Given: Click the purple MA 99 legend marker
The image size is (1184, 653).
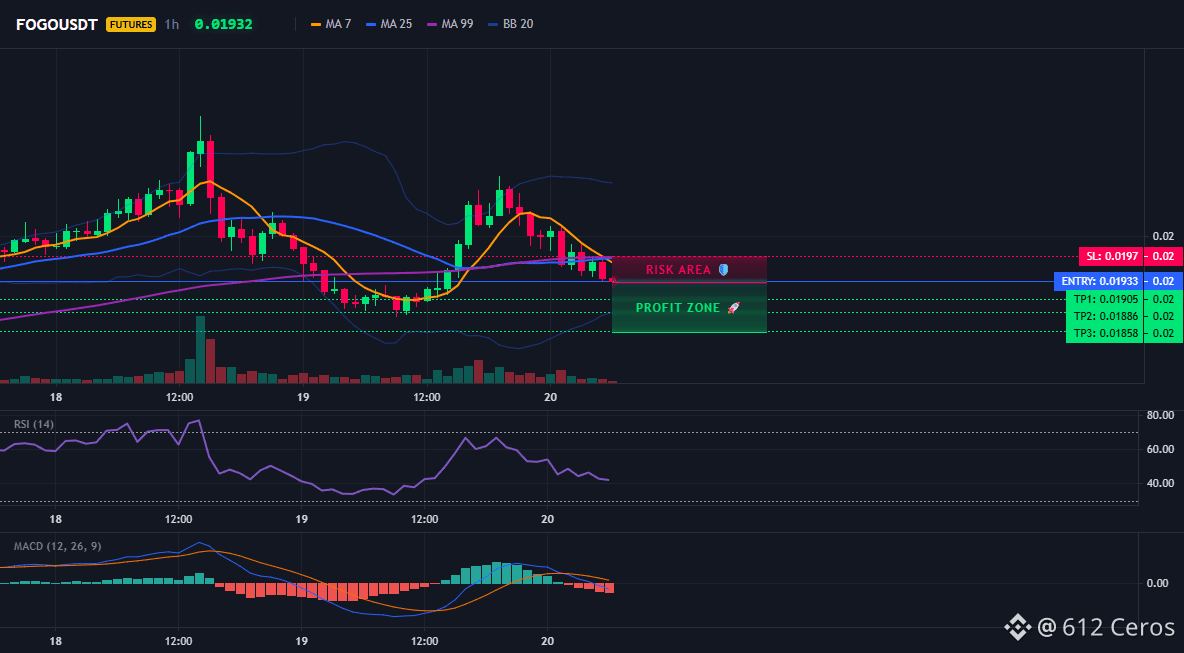Looking at the screenshot, I should 433,24.
